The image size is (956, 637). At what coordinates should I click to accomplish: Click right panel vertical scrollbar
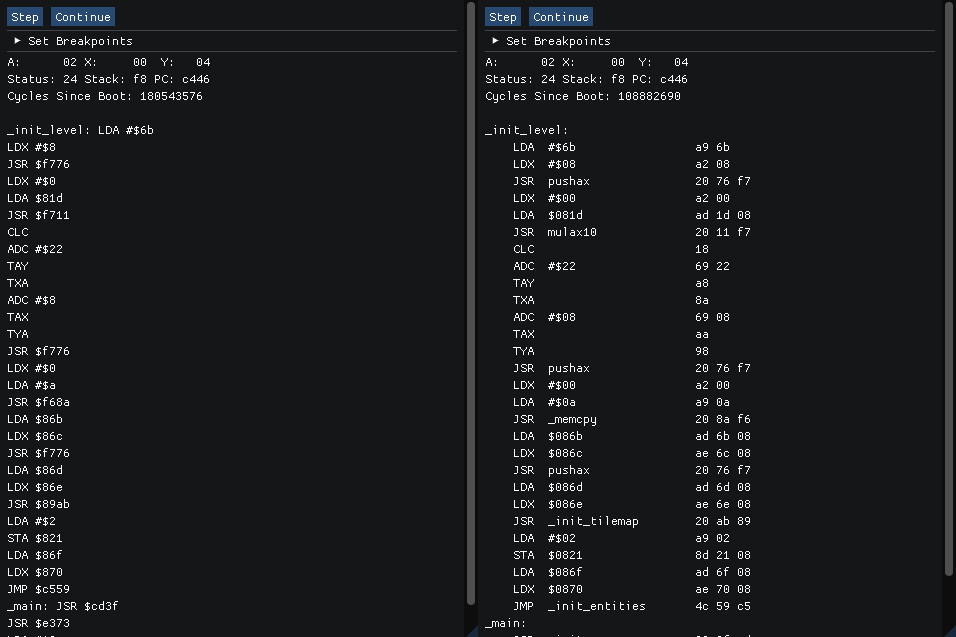click(x=949, y=288)
